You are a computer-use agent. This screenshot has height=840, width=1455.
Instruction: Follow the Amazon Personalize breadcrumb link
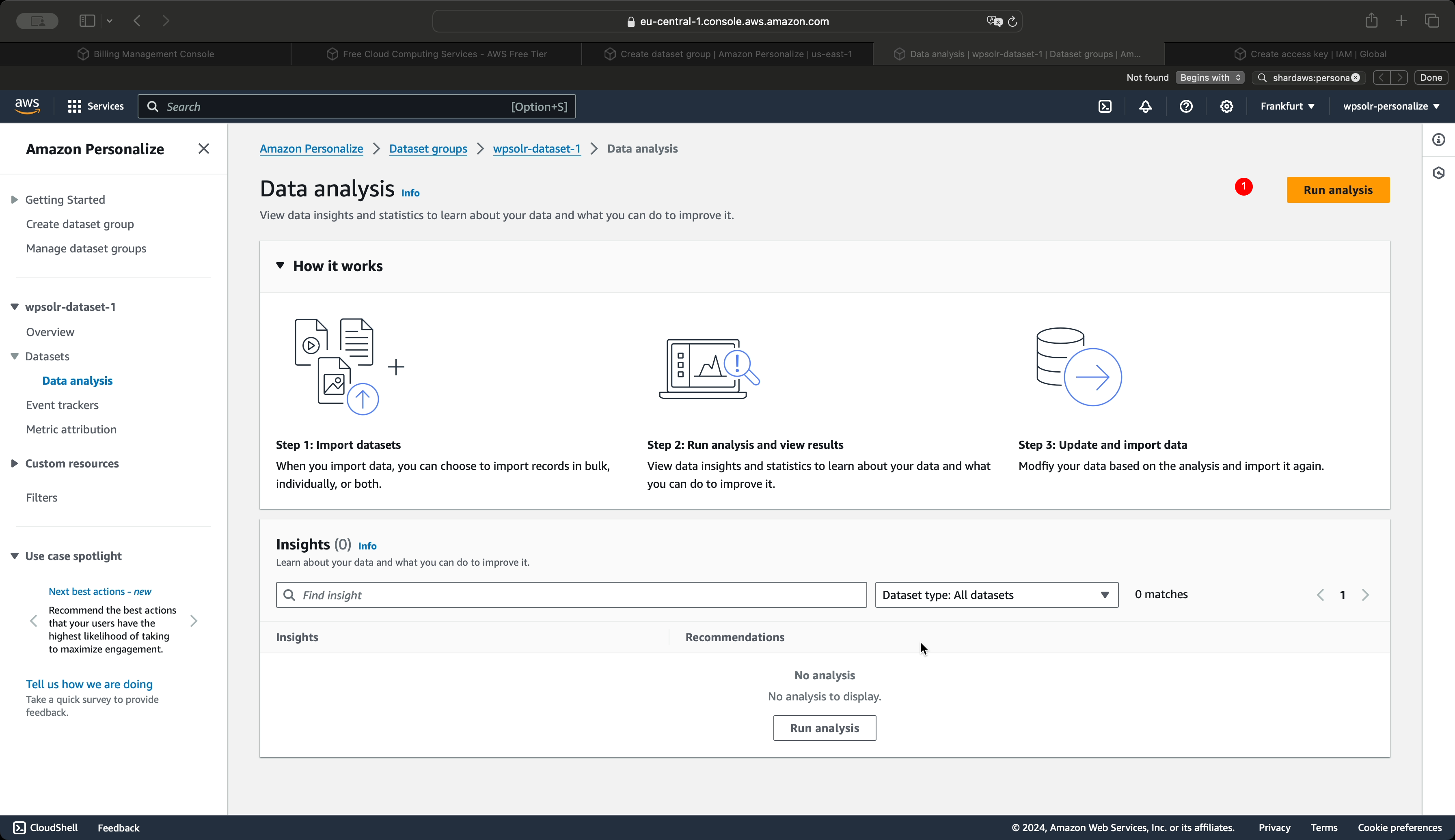(x=311, y=149)
